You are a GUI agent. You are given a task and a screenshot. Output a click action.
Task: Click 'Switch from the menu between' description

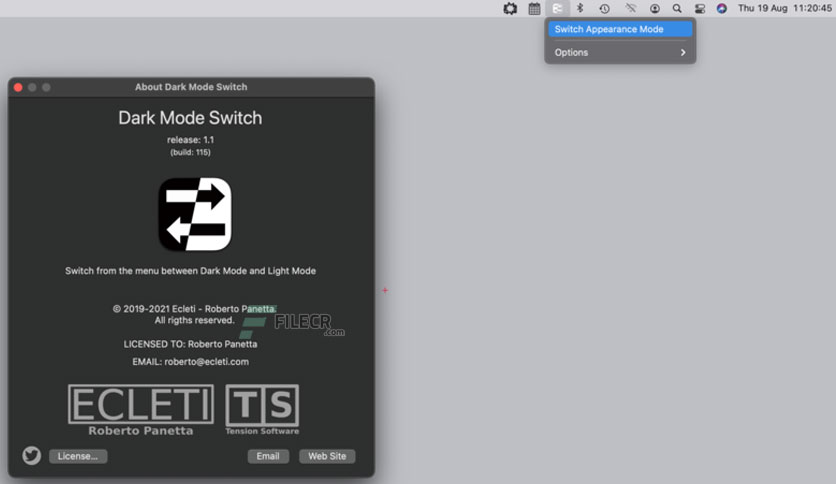pyautogui.click(x=190, y=271)
